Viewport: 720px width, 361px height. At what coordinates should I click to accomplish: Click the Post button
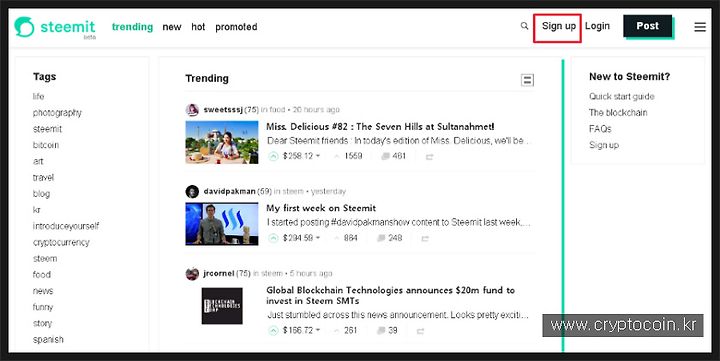tap(647, 26)
